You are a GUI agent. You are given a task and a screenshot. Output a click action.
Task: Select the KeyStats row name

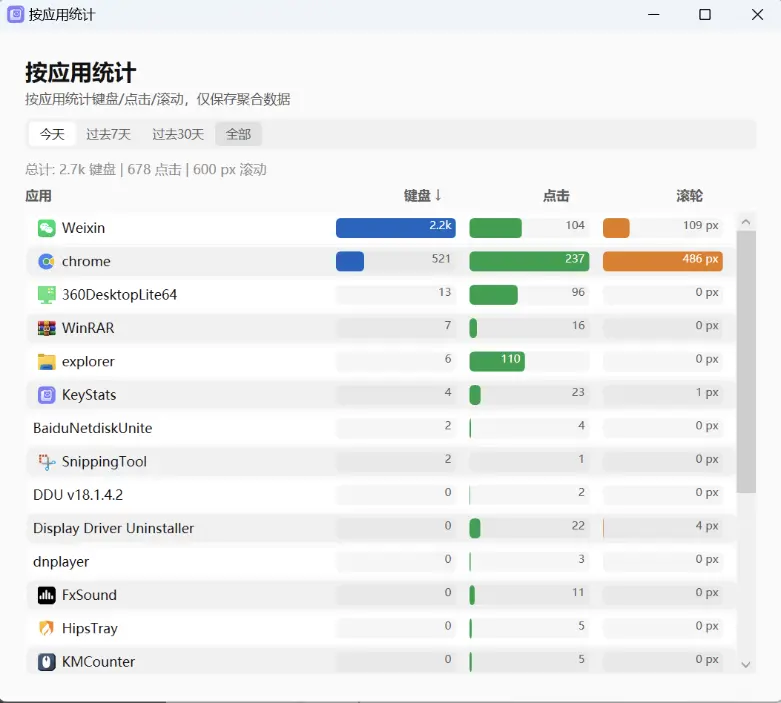pyautogui.click(x=89, y=395)
